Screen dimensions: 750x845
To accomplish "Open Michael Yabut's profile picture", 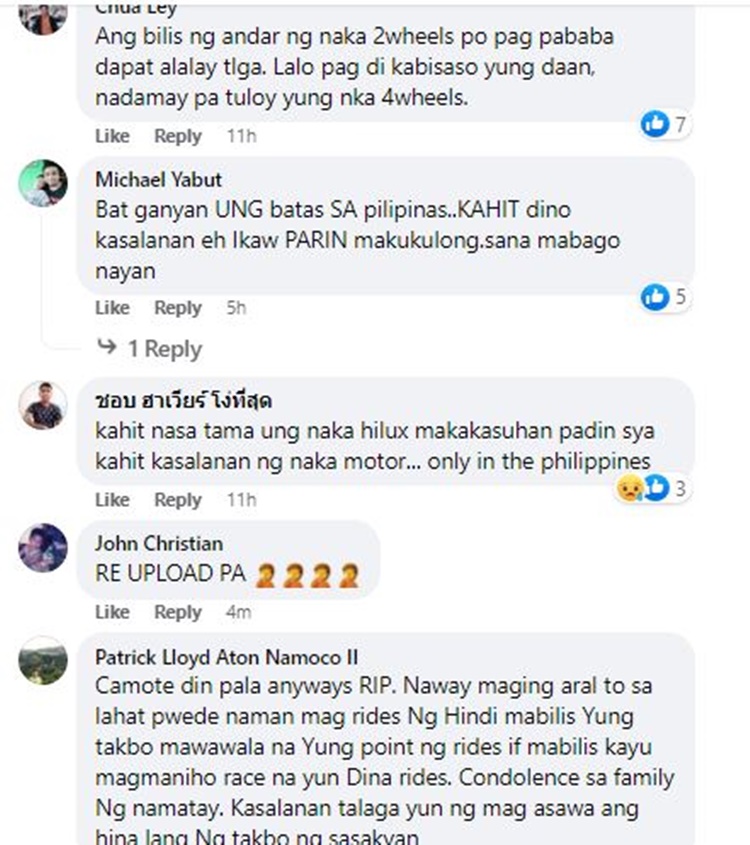I will 43,184.
